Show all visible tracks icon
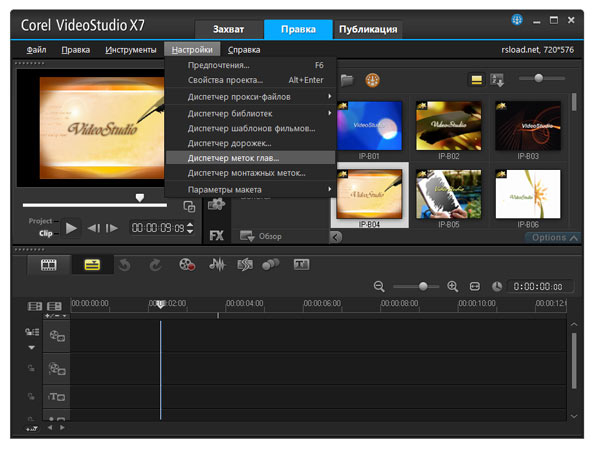Image resolution: width=600 pixels, height=454 pixels. (x=34, y=306)
